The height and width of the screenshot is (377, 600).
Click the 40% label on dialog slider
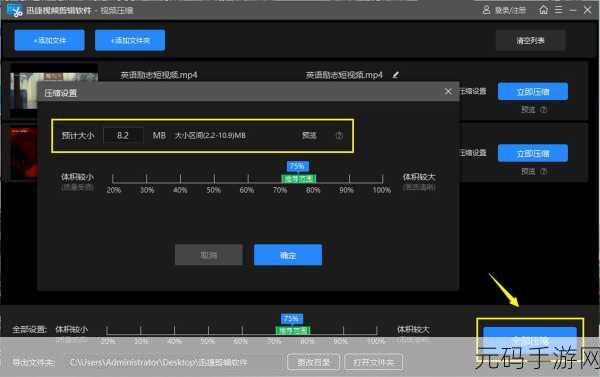click(180, 190)
